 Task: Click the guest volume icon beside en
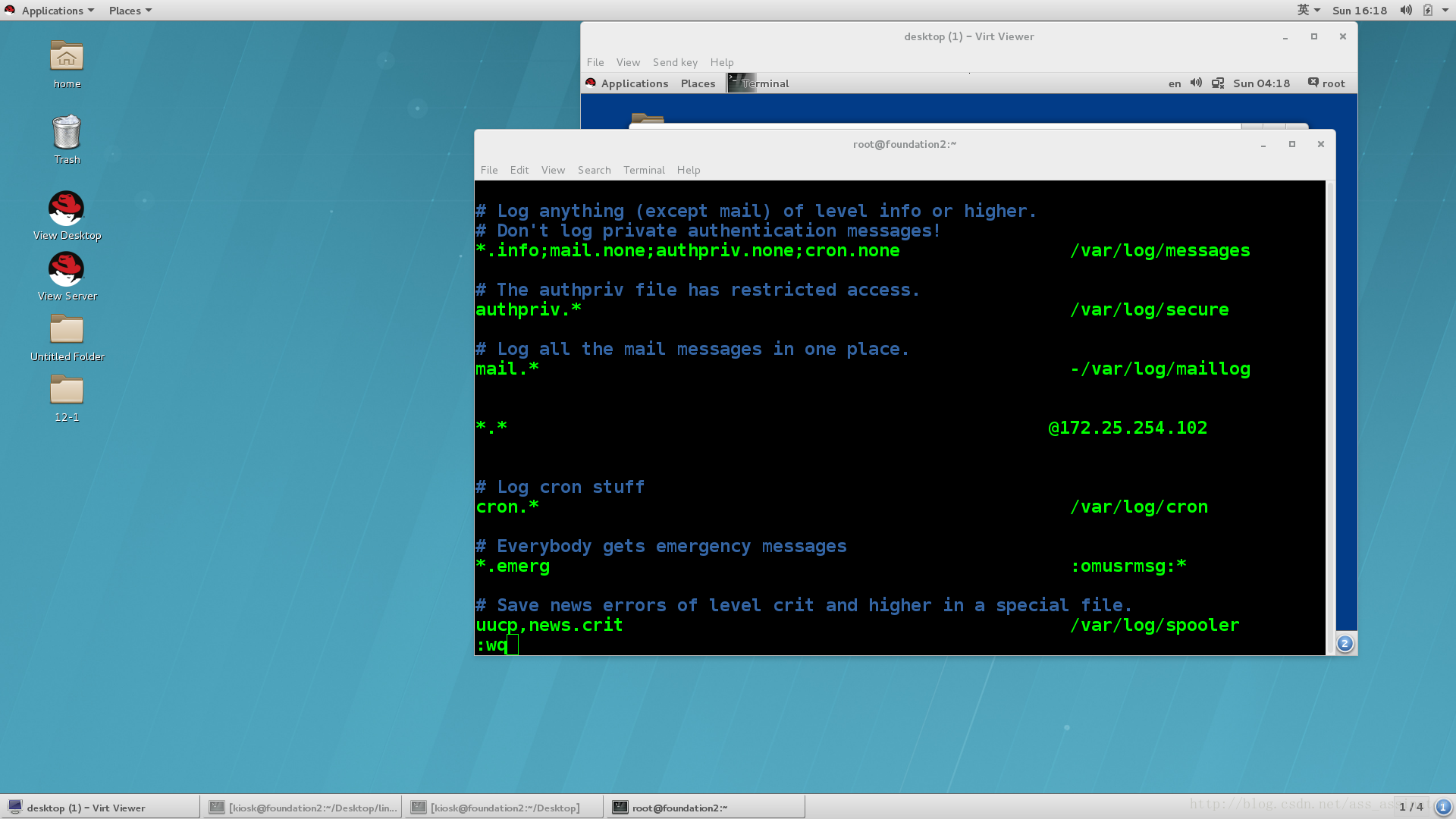coord(1196,83)
